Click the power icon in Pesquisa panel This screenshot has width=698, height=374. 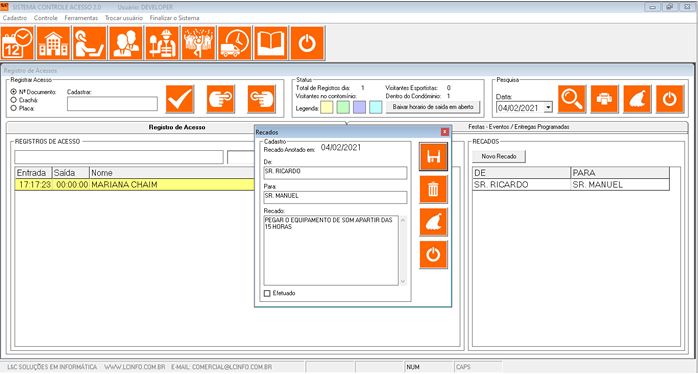[x=670, y=99]
